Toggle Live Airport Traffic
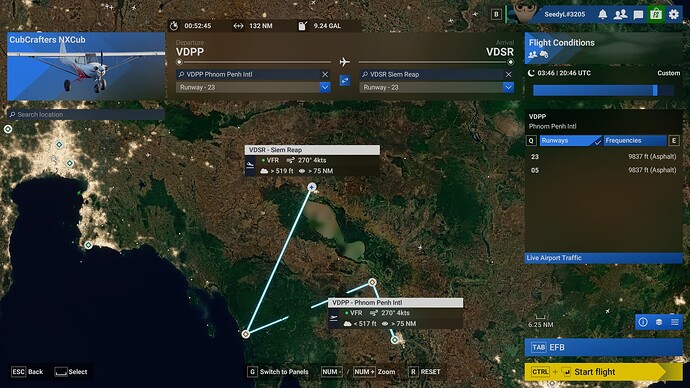 pyautogui.click(x=603, y=258)
